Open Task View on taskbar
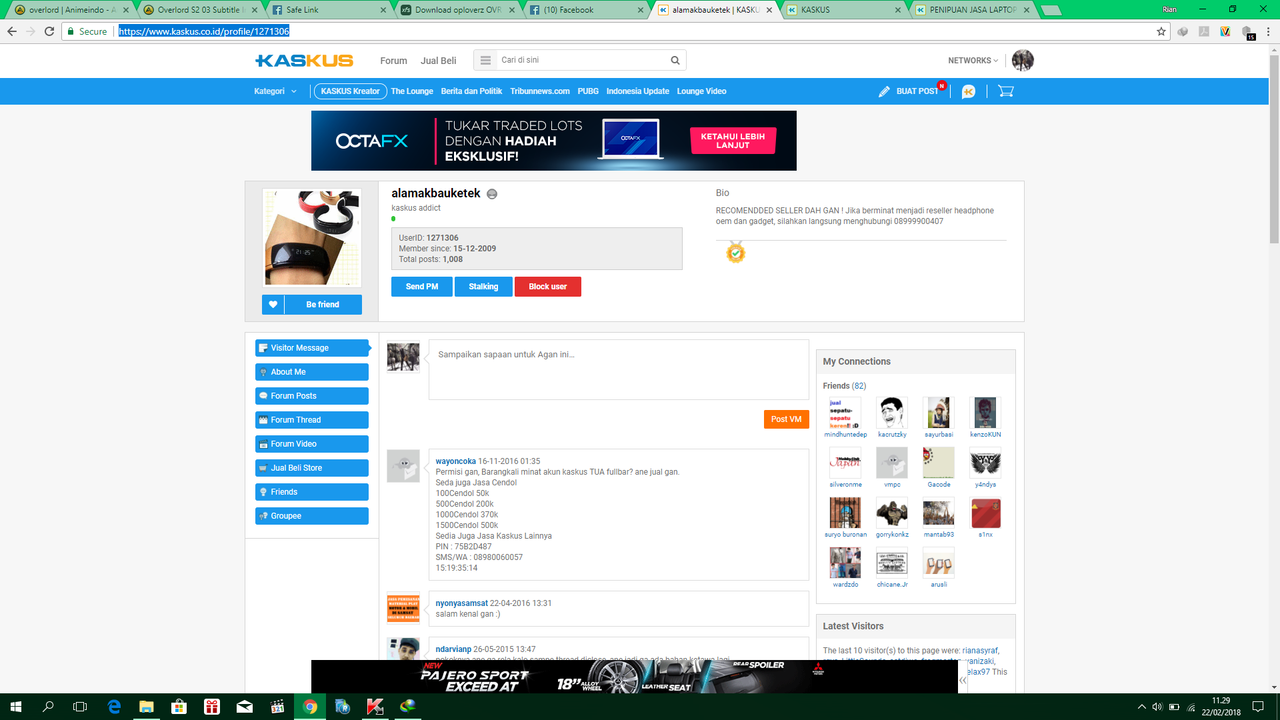Viewport: 1280px width, 720px height. (81, 706)
